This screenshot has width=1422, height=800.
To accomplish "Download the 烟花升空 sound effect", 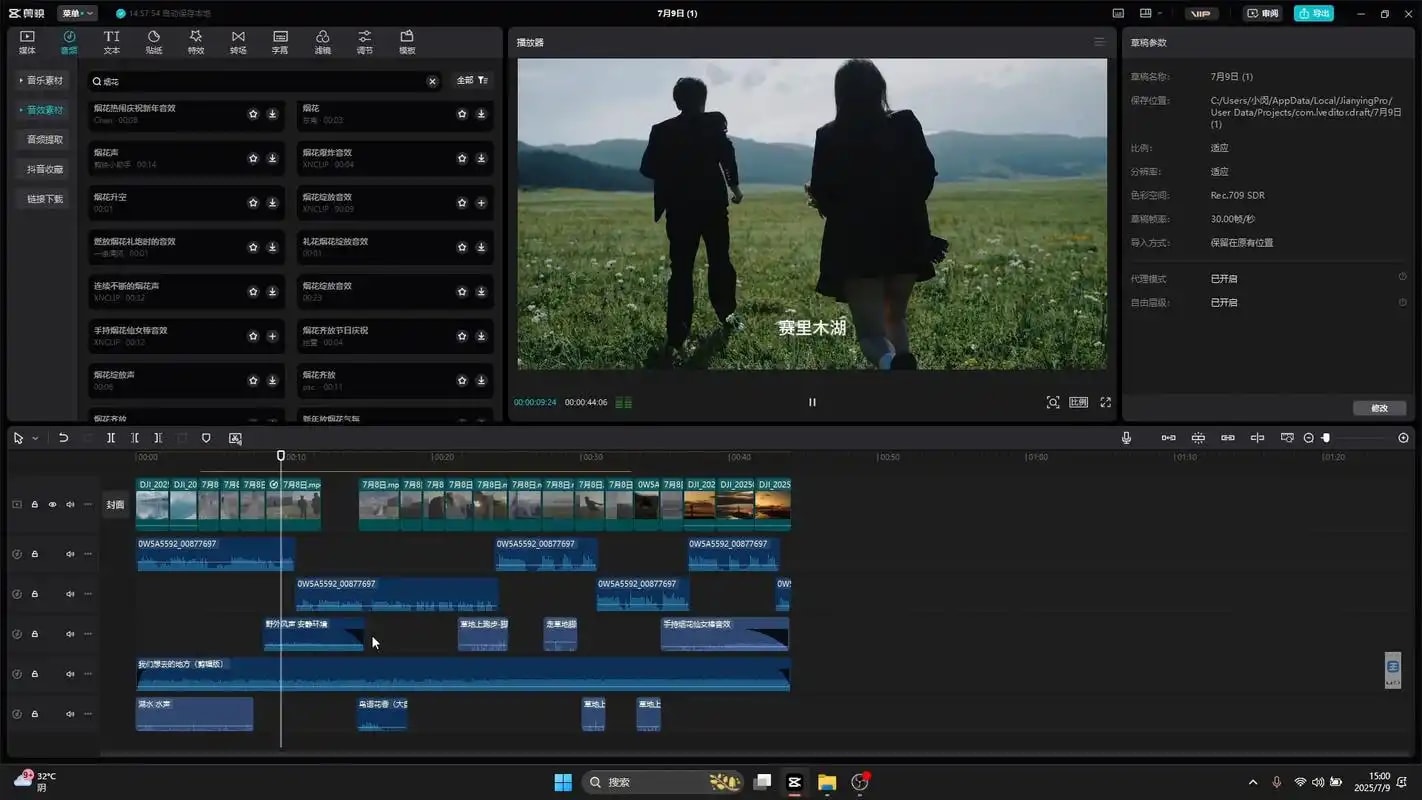I will (x=272, y=203).
